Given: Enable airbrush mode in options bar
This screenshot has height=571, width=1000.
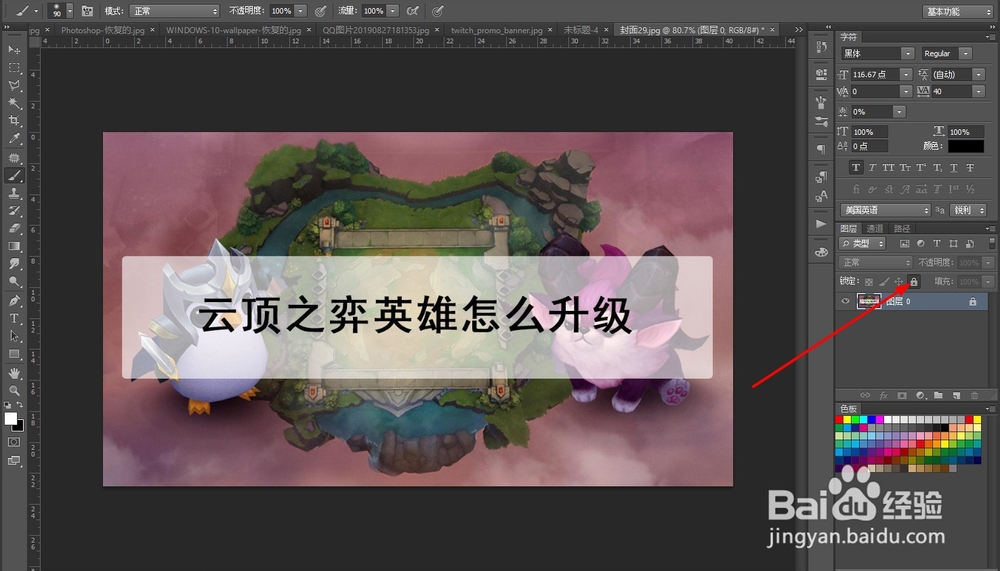Looking at the screenshot, I should (x=413, y=11).
